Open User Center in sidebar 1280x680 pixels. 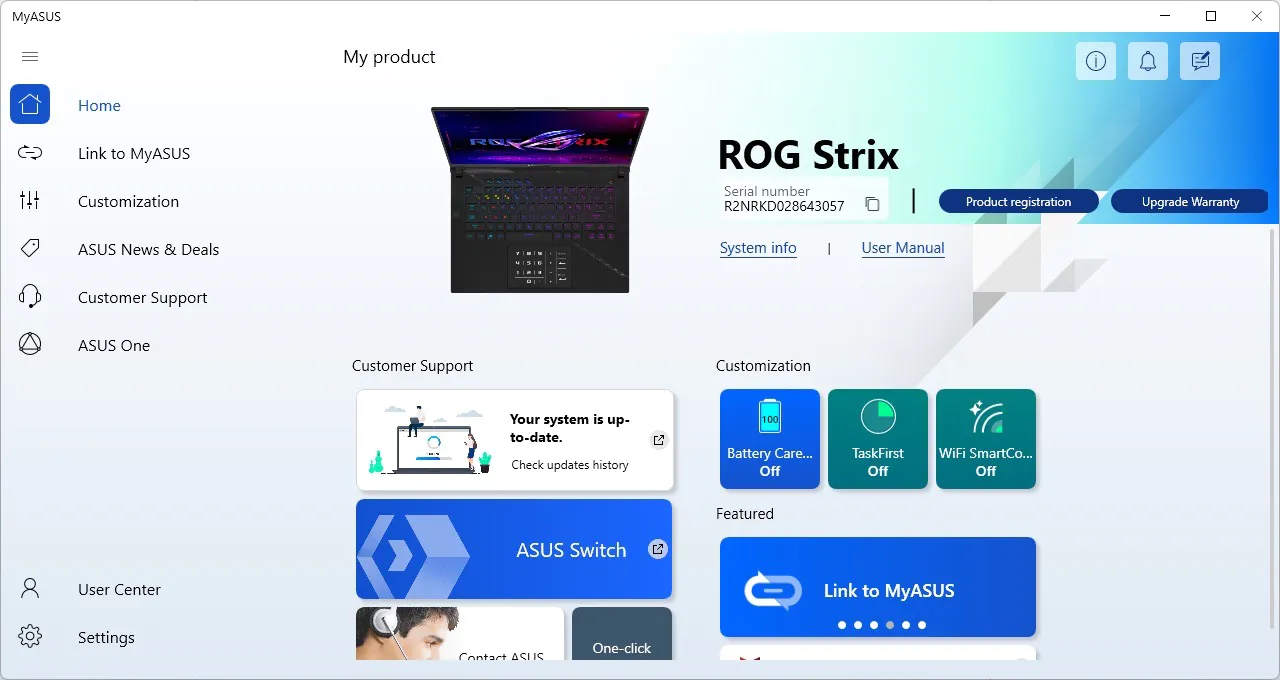[x=119, y=589]
